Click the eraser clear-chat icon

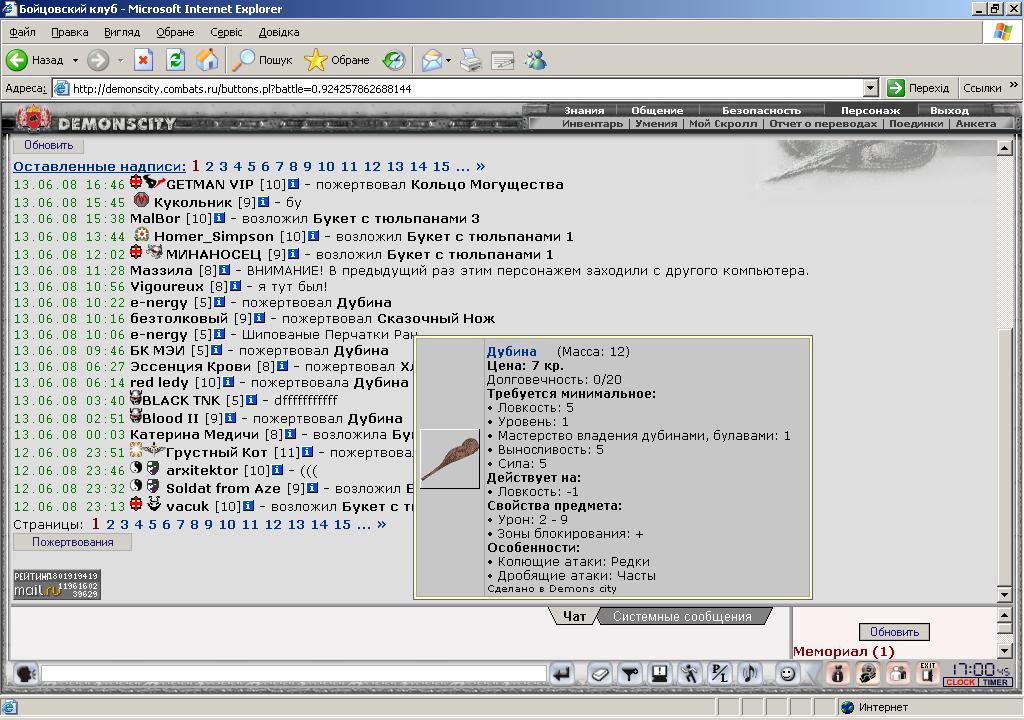click(600, 674)
